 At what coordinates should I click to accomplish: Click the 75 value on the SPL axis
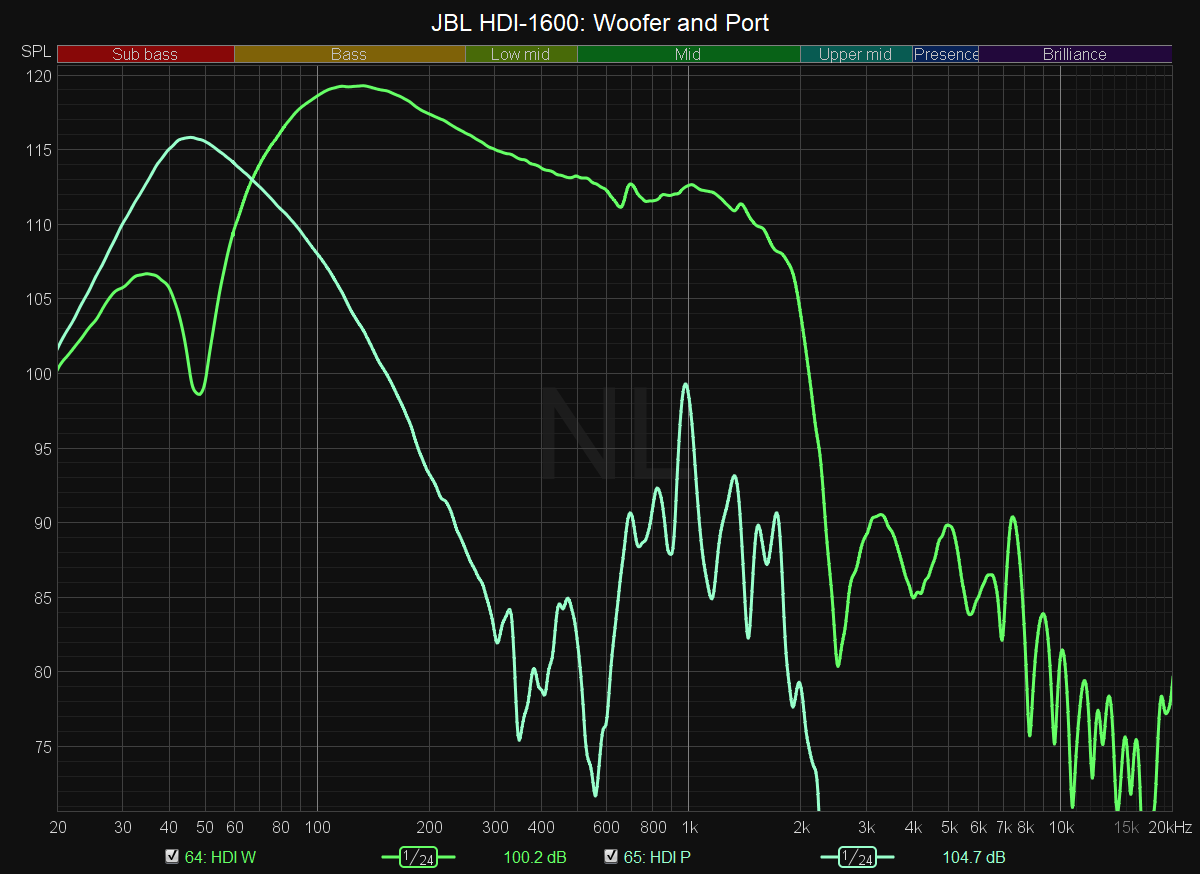(45, 747)
